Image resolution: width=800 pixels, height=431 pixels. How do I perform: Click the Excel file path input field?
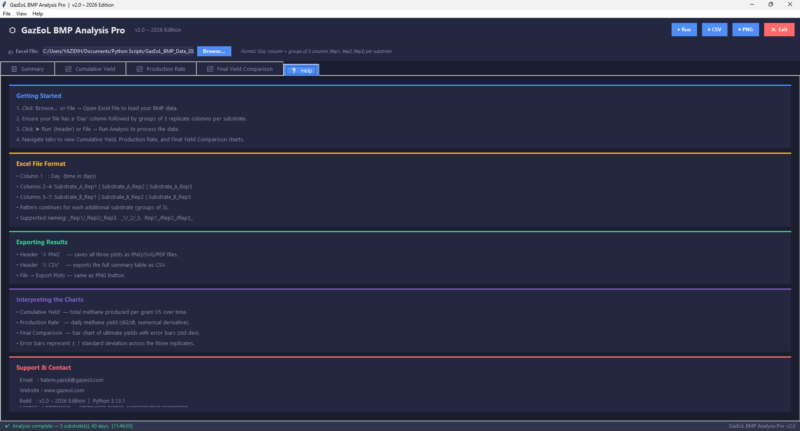(117, 50)
